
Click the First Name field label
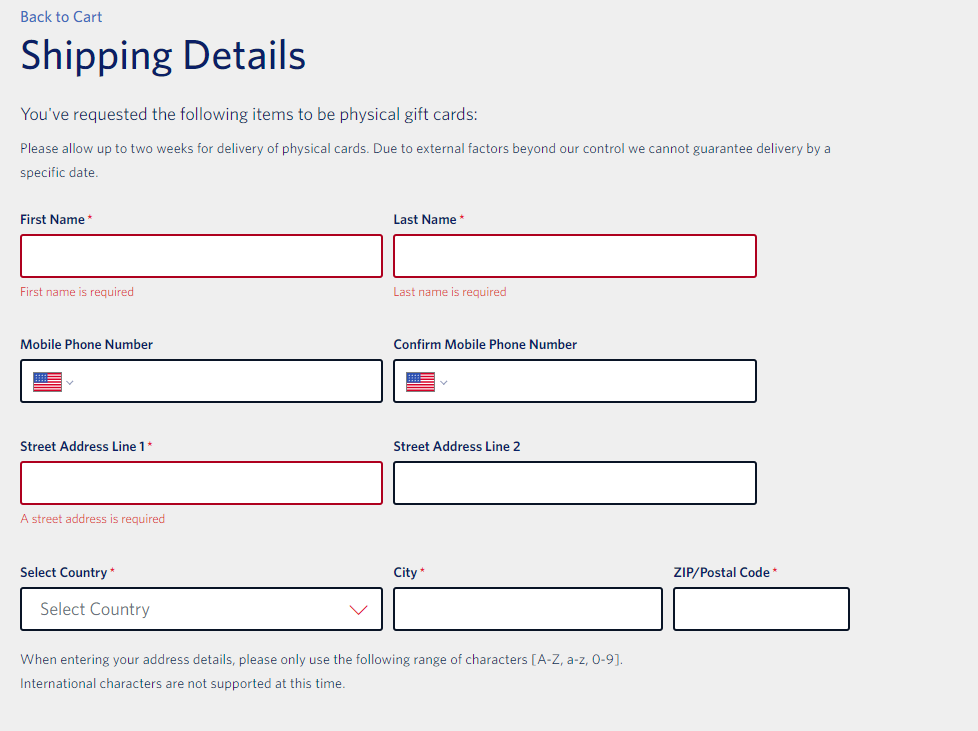point(52,220)
